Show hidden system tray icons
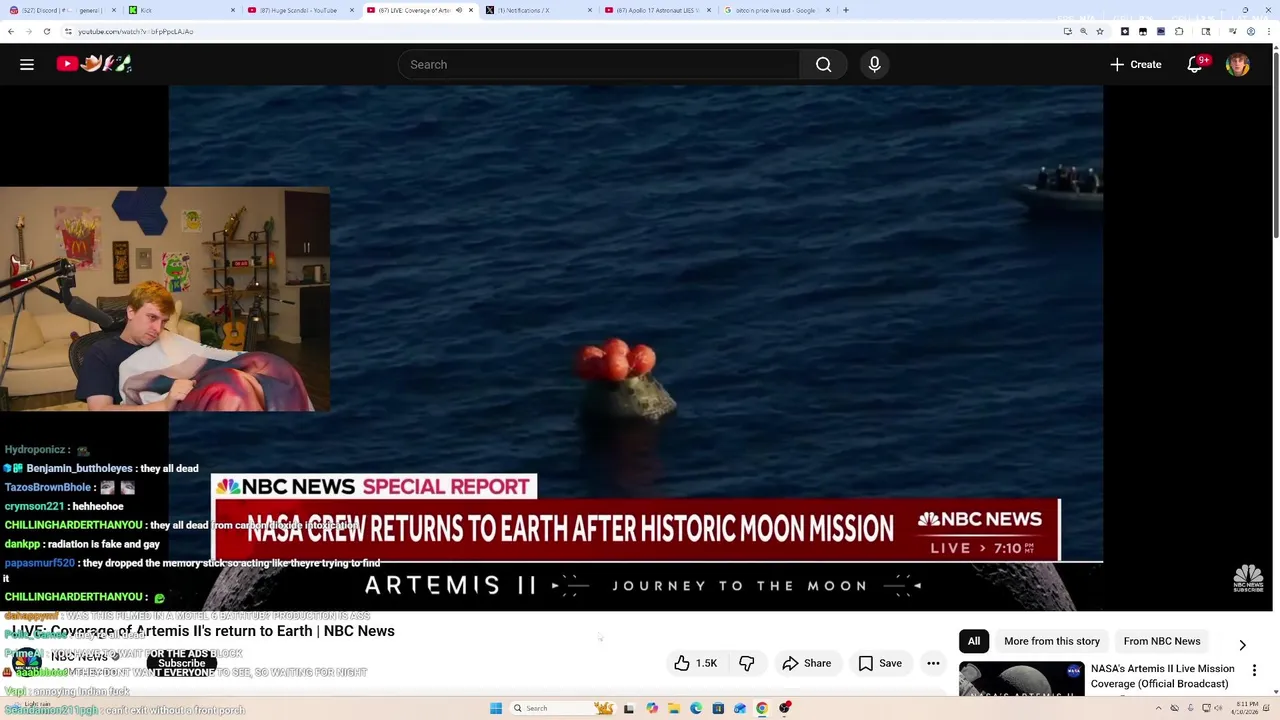 pos(1159,708)
